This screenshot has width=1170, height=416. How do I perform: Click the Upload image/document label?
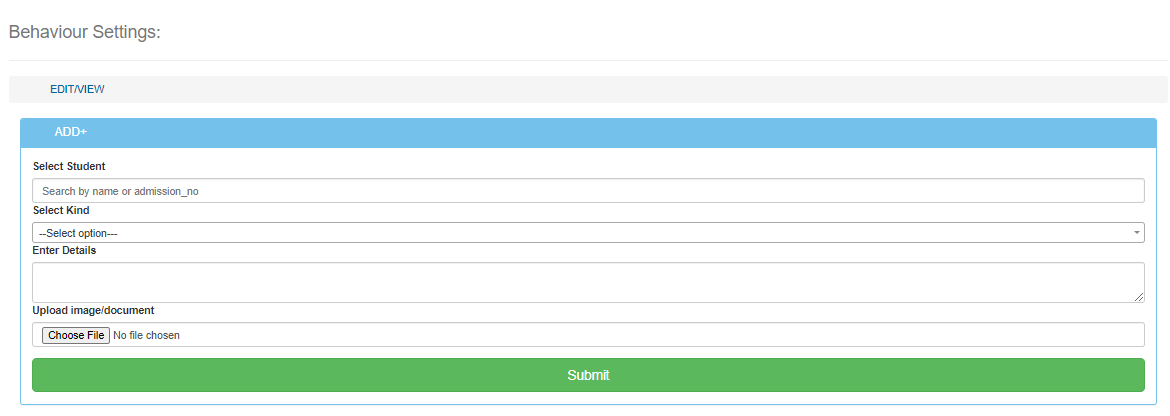click(93, 310)
